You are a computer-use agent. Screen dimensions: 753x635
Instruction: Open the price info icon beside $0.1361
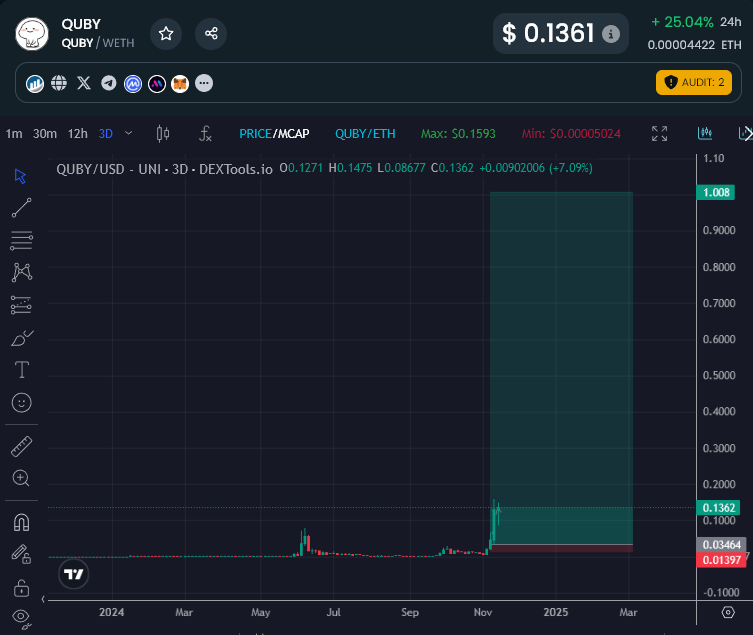pos(611,34)
